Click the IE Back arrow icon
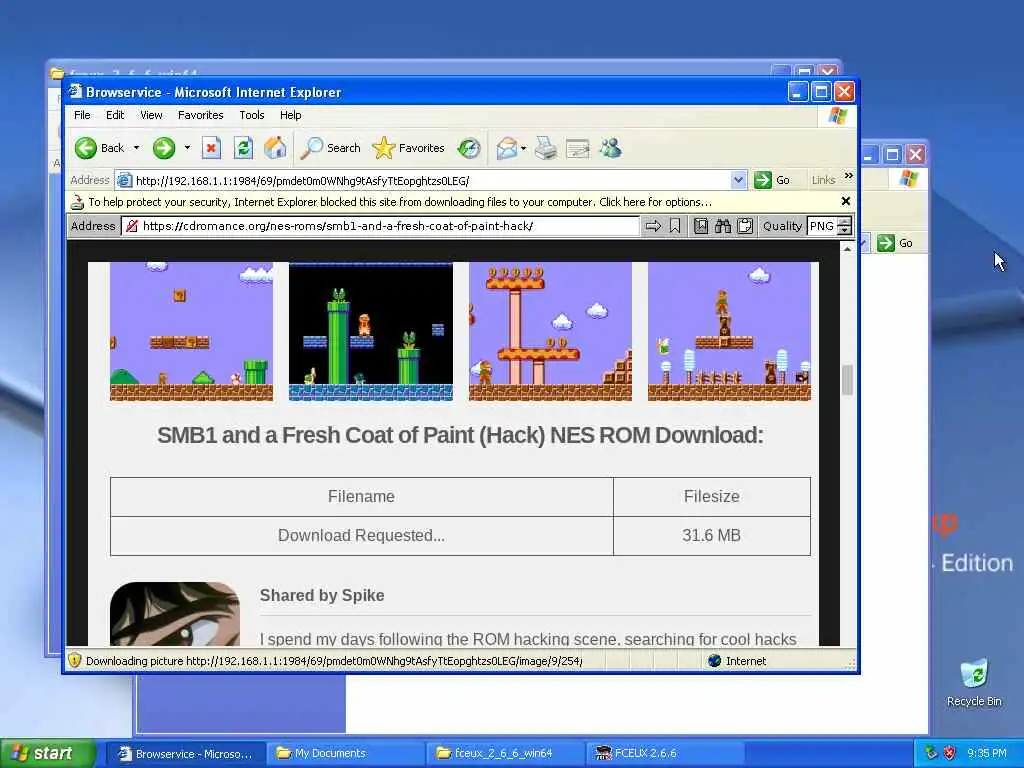Image resolution: width=1024 pixels, height=768 pixels. (86, 148)
